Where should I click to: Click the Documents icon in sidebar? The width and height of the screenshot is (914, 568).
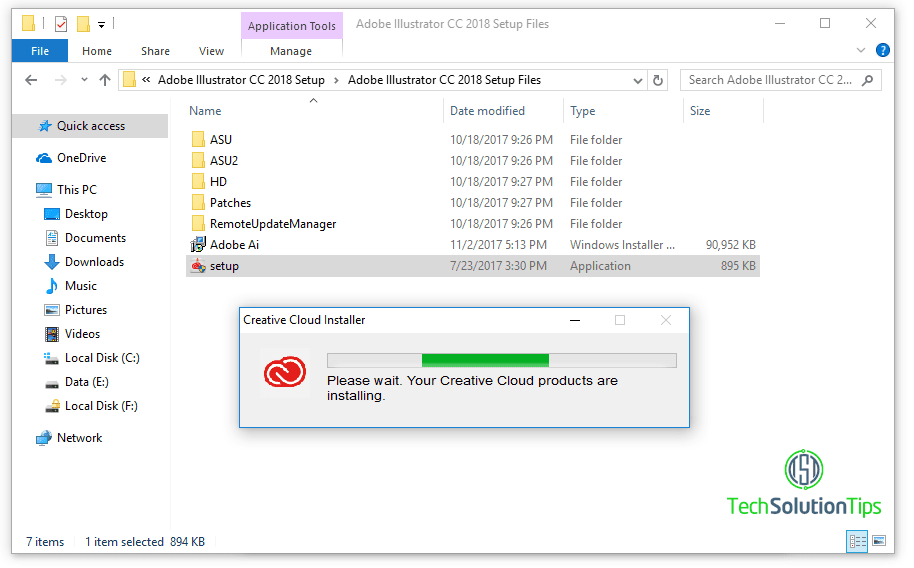[x=52, y=238]
